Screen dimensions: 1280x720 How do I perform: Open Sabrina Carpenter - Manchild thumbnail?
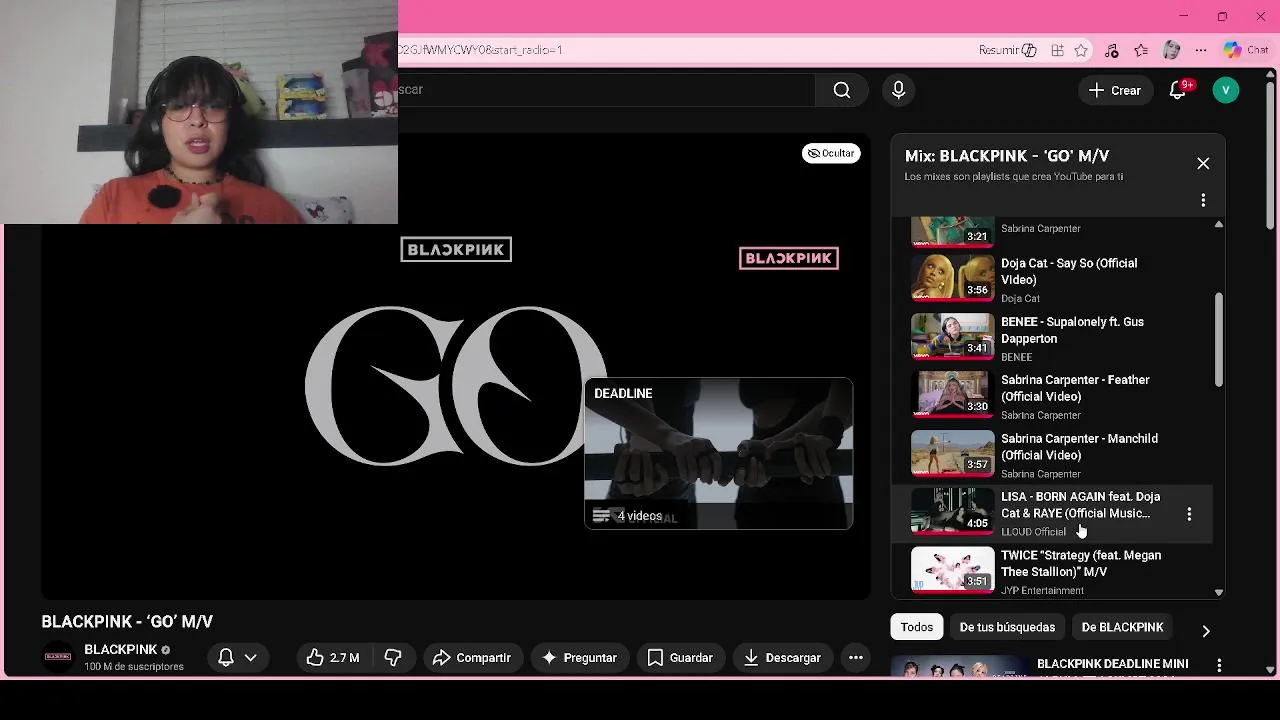pyautogui.click(x=953, y=454)
